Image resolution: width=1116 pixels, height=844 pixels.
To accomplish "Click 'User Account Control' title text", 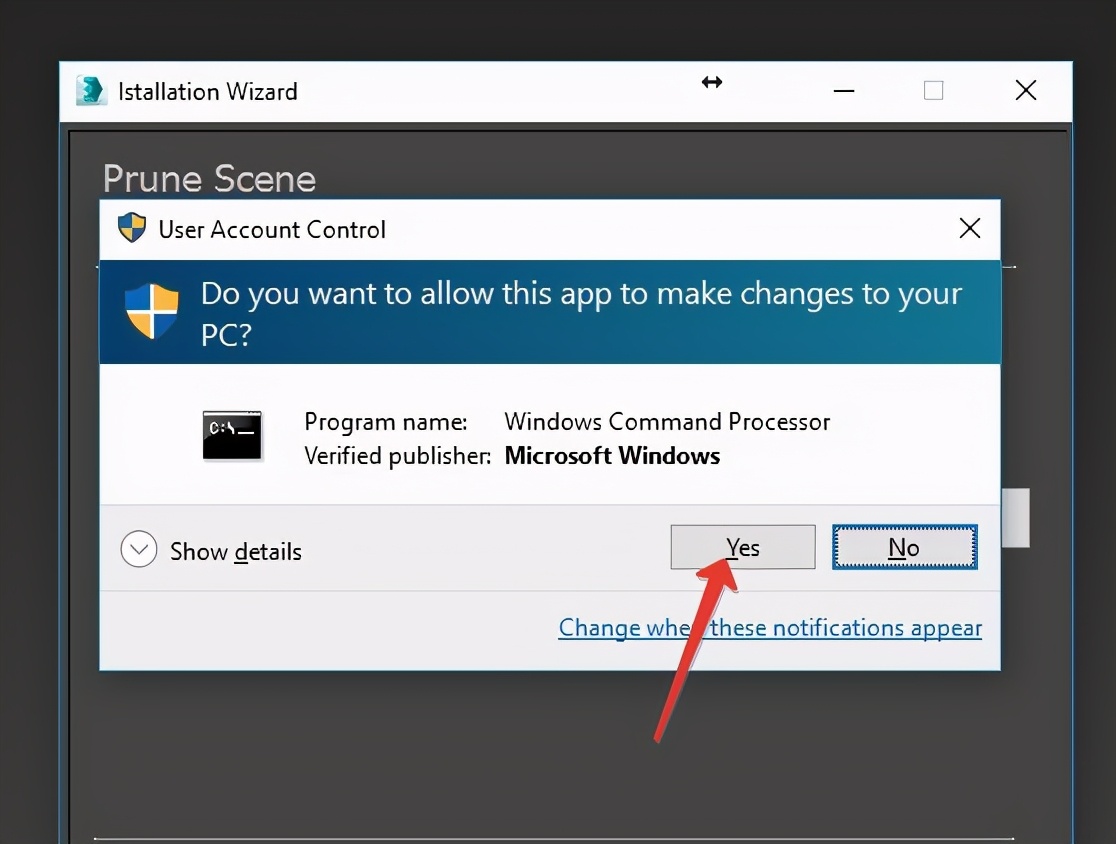I will click(x=272, y=230).
